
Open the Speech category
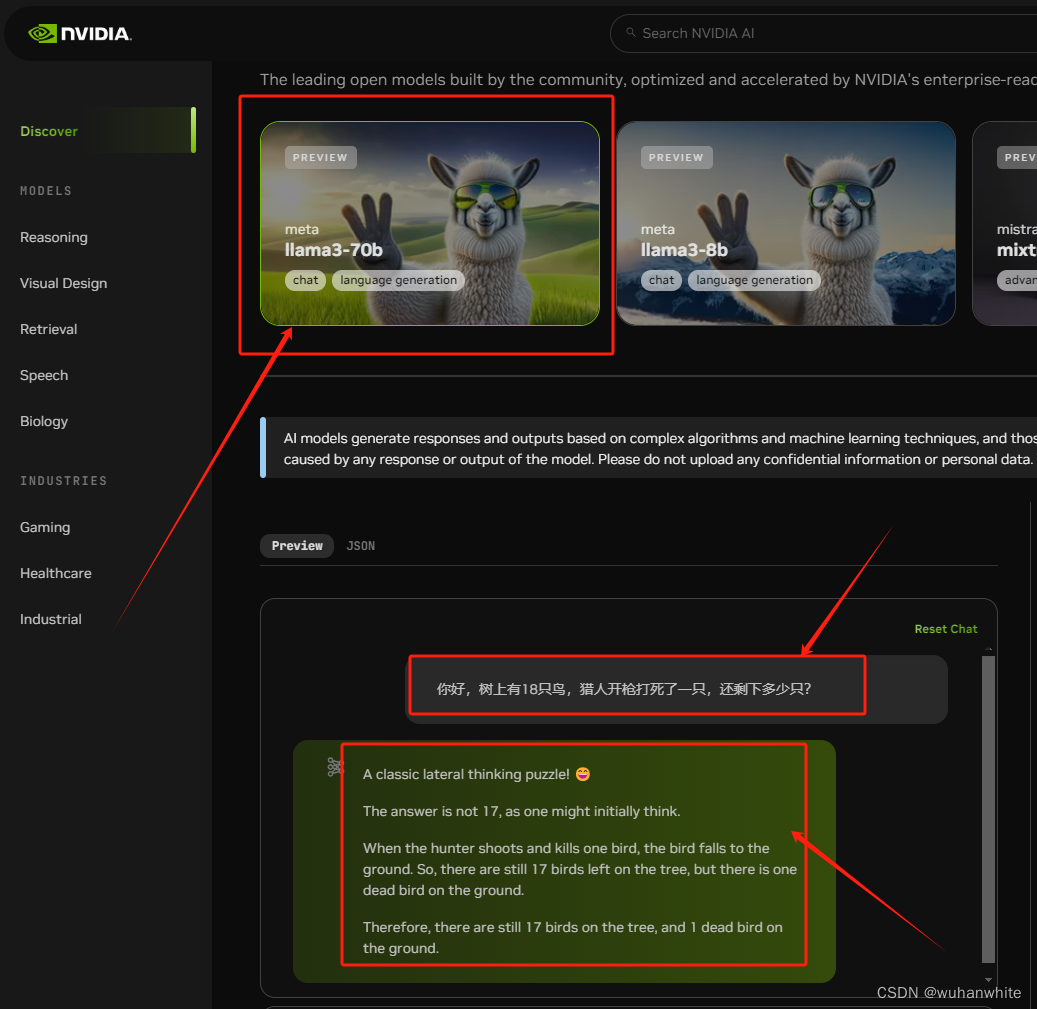point(44,375)
